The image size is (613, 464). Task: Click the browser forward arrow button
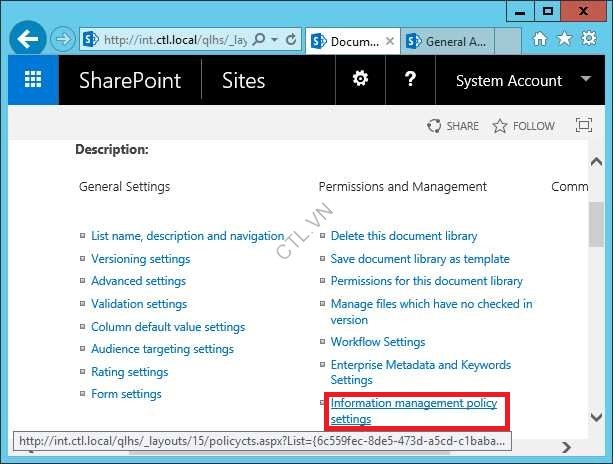tap(62, 40)
